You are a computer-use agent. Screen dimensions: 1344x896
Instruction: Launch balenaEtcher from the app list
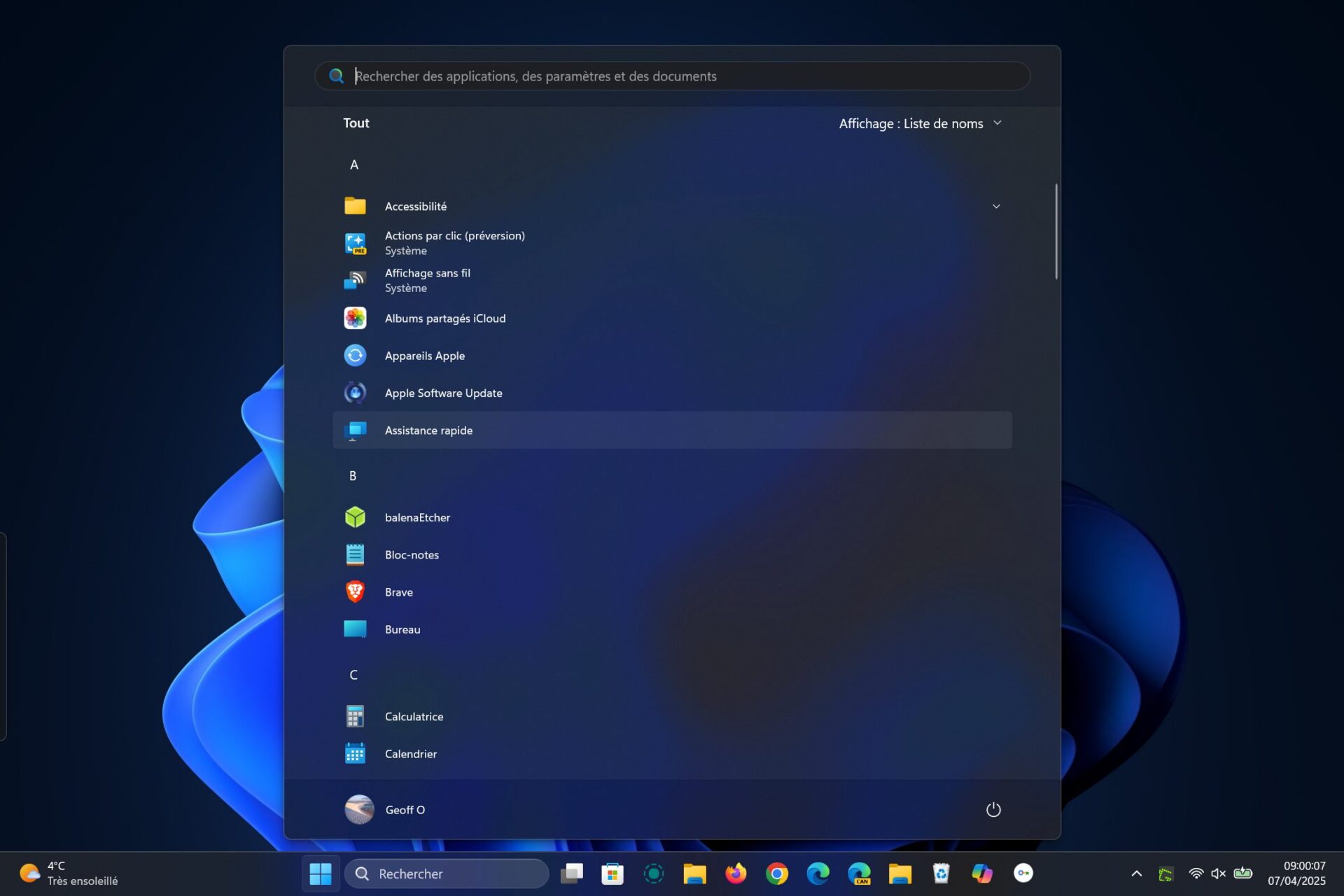(417, 517)
